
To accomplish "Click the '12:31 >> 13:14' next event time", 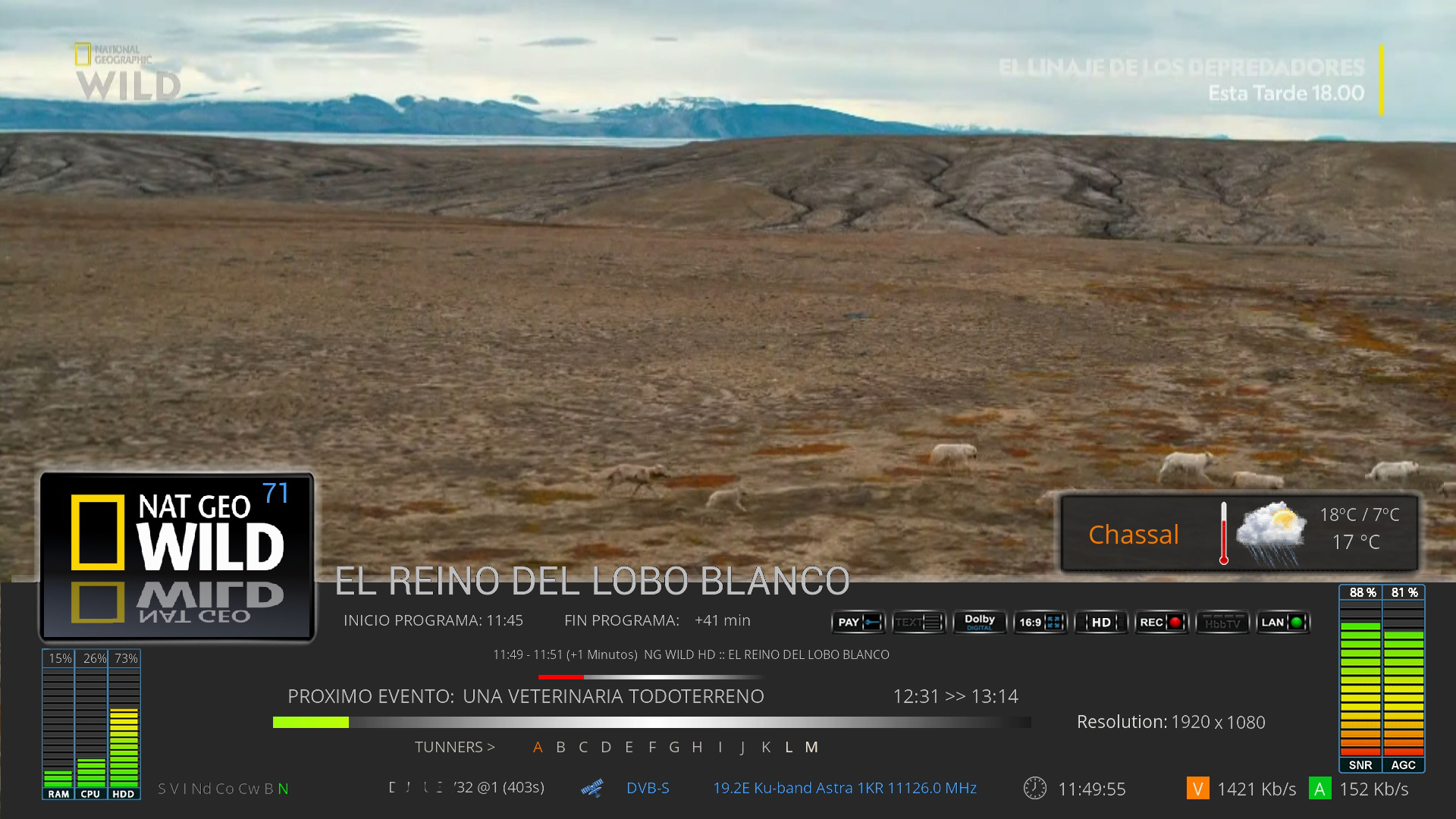I will [955, 696].
